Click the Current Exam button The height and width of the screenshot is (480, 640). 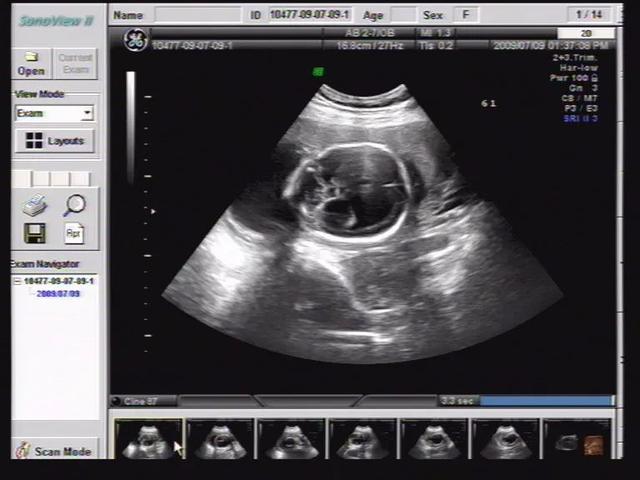click(75, 64)
